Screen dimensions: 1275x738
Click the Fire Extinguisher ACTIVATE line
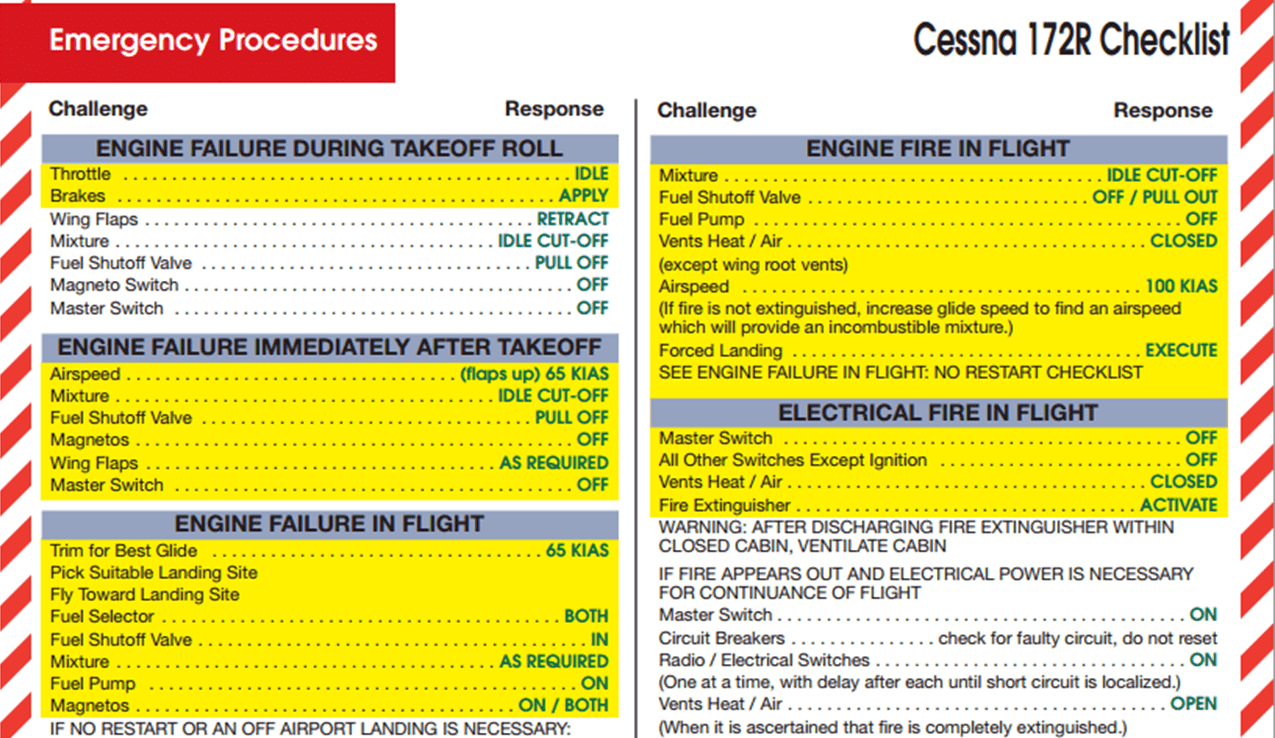(x=937, y=506)
